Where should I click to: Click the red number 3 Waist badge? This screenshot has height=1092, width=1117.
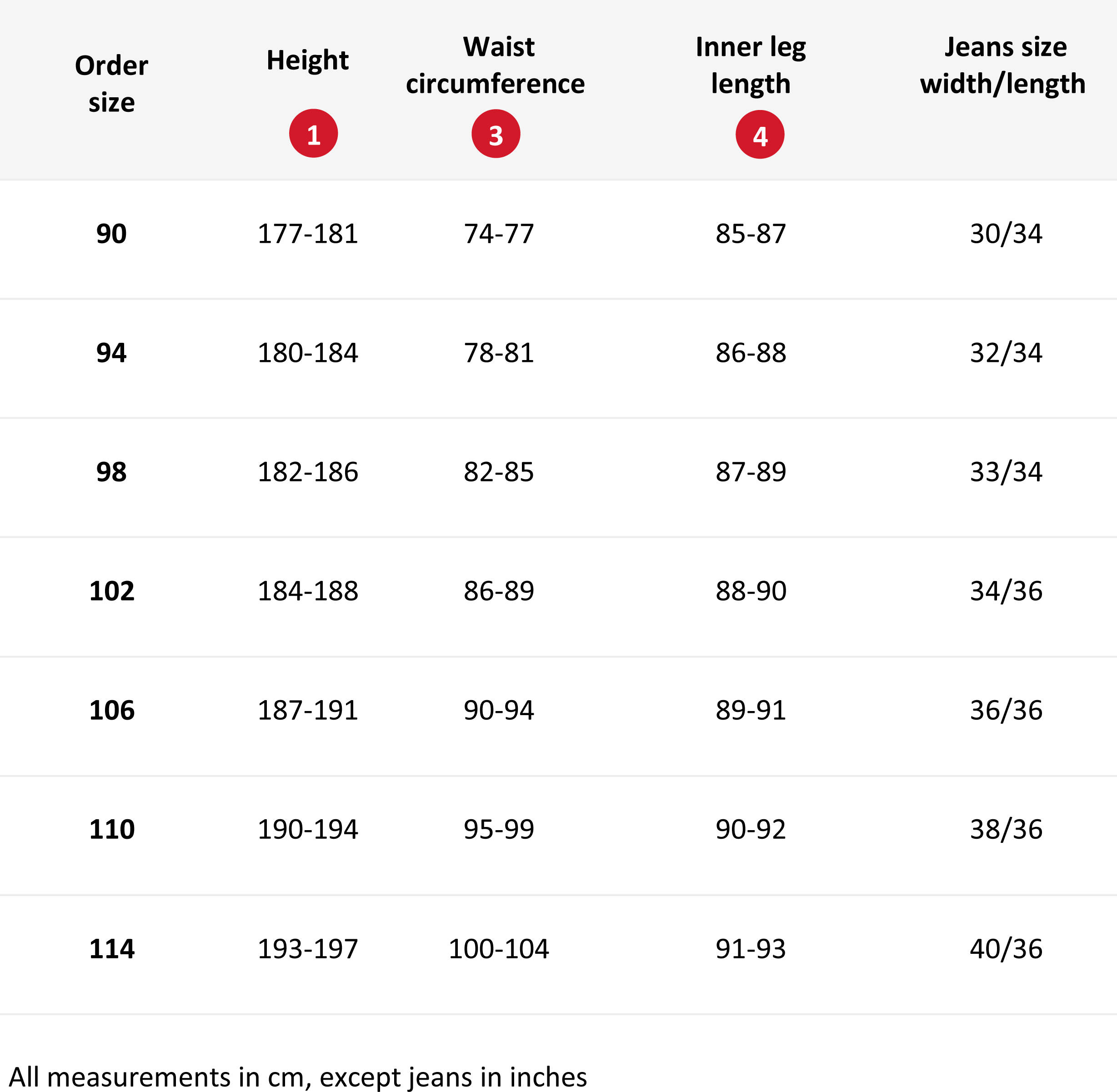point(496,134)
